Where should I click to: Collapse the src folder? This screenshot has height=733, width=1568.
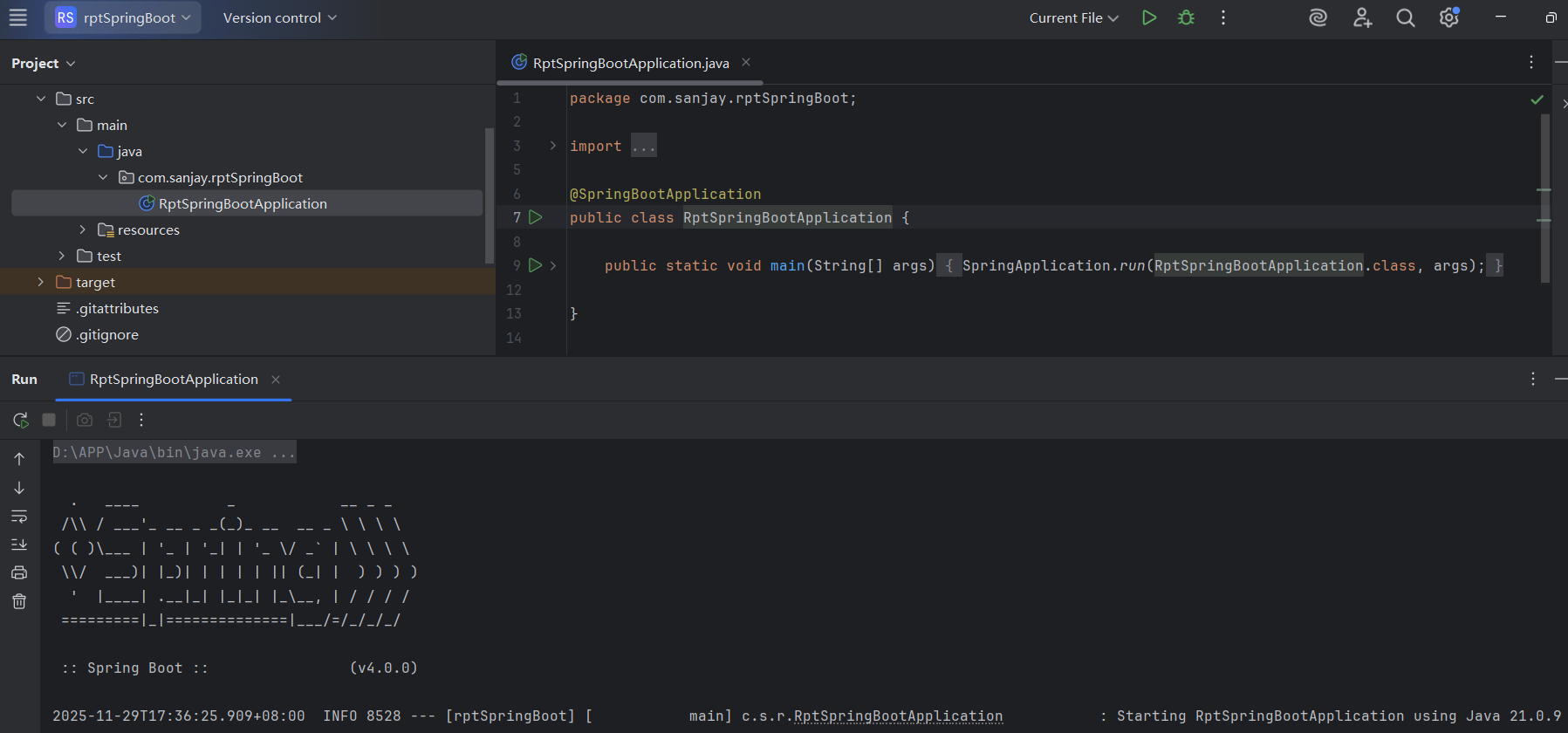[x=41, y=99]
